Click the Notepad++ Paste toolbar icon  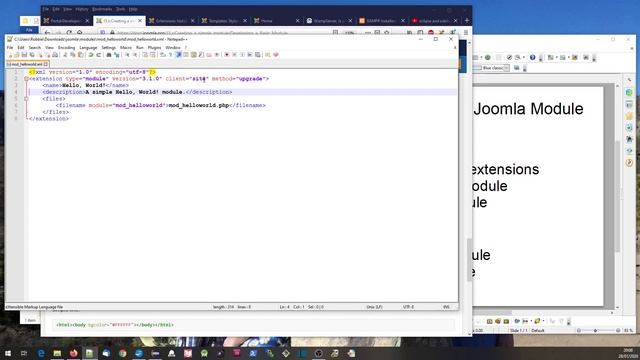pos(80,55)
